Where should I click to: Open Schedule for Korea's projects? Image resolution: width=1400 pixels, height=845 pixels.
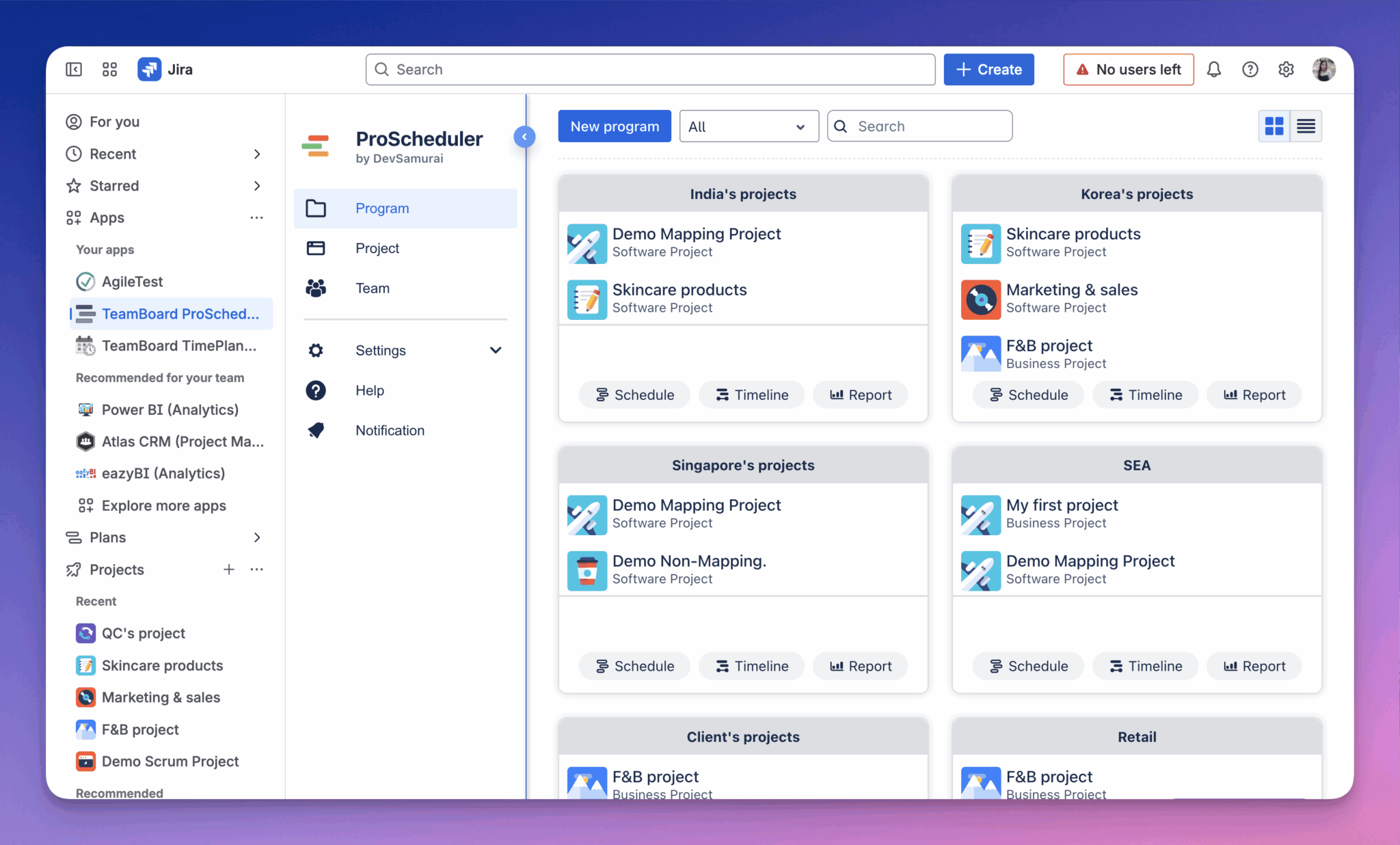1028,394
